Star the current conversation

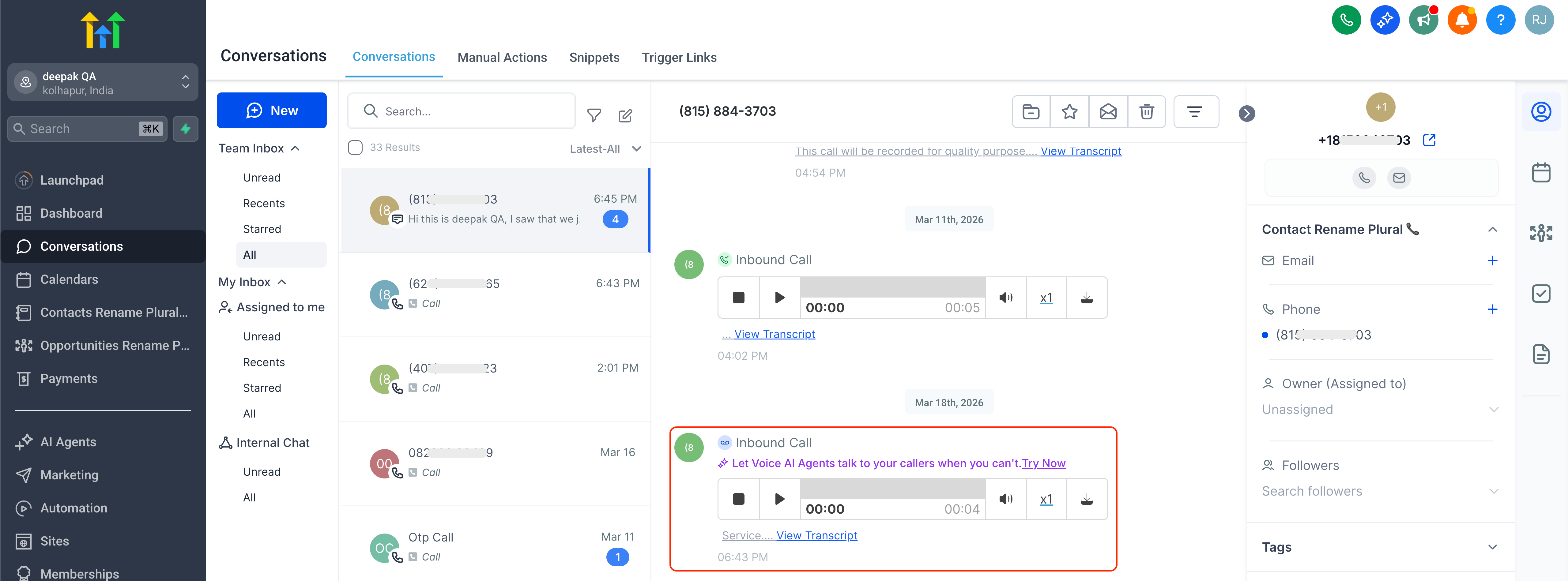tap(1069, 111)
